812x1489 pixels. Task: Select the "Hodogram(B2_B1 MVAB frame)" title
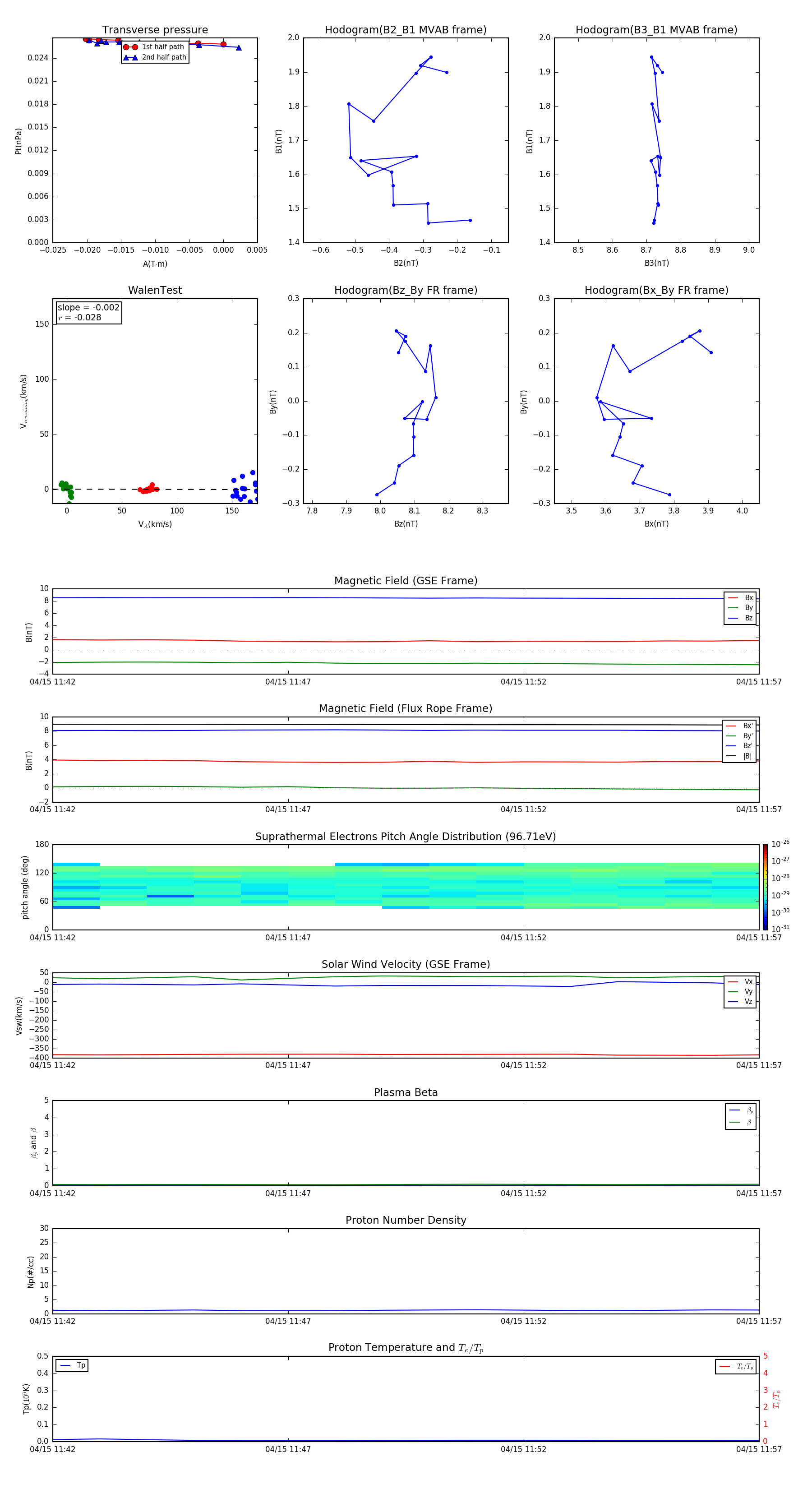[406, 30]
